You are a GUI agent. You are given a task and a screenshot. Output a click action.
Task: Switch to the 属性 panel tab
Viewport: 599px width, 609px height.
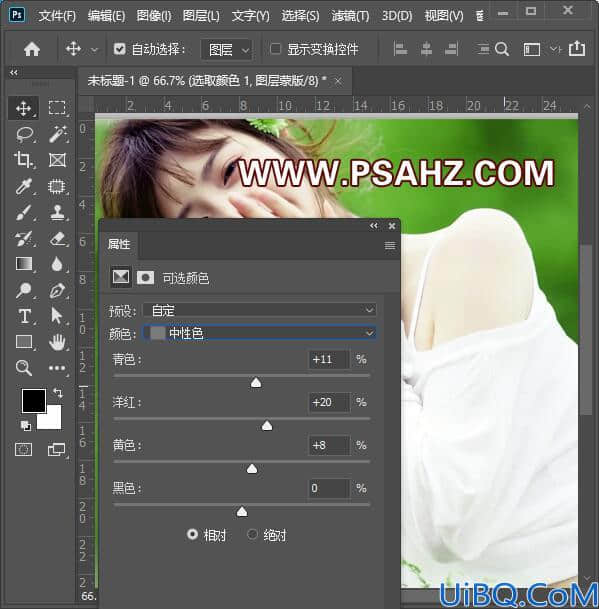point(119,244)
